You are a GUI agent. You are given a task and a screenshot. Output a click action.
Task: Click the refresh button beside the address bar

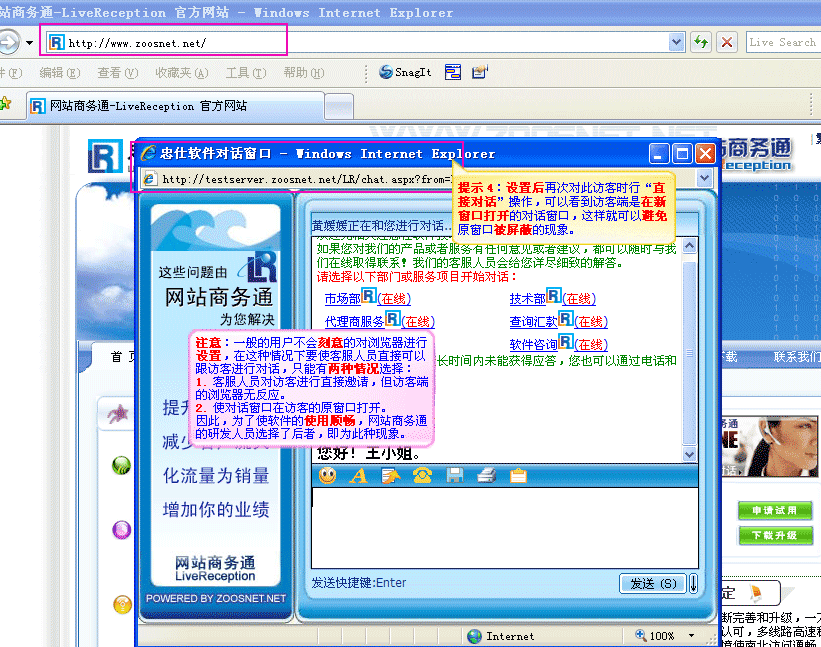[x=701, y=42]
